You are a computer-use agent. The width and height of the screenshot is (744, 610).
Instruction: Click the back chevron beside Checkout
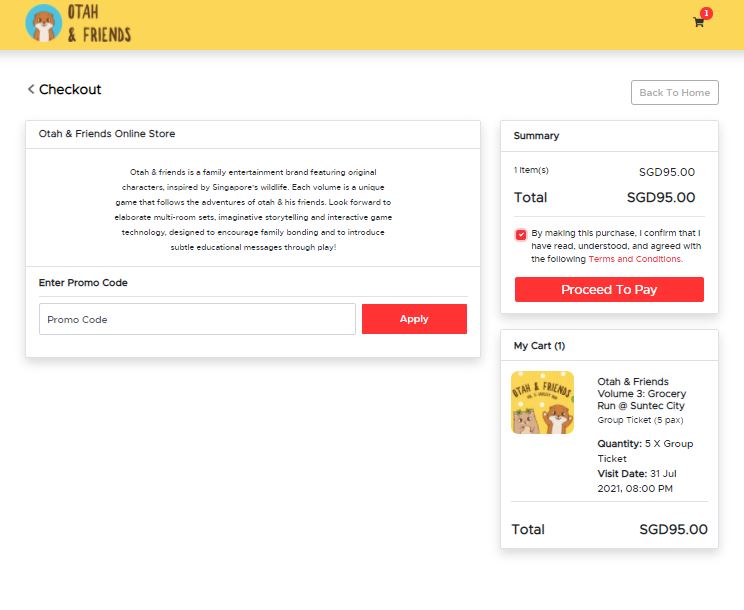[x=31, y=89]
